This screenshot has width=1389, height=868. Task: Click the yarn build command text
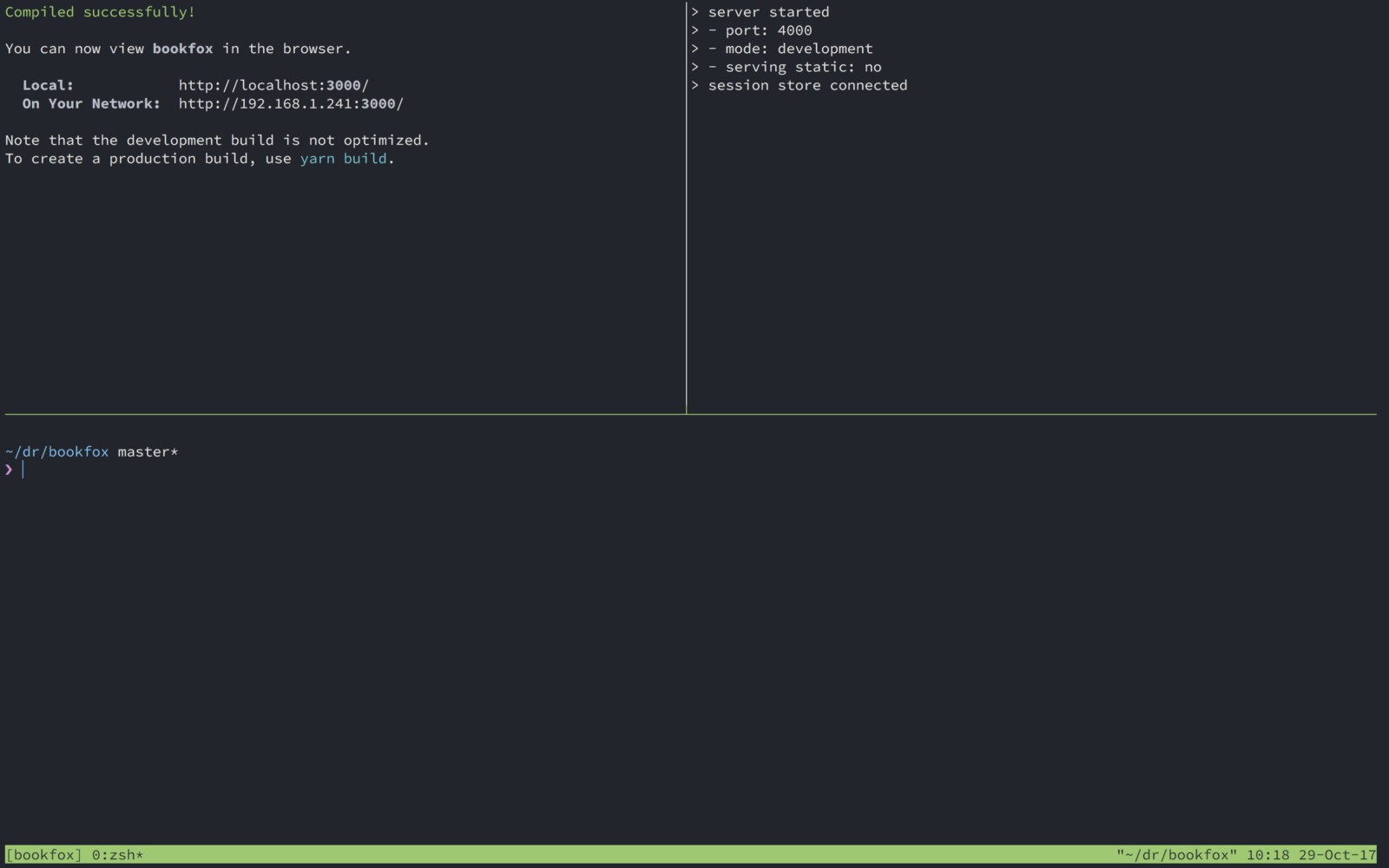(344, 159)
